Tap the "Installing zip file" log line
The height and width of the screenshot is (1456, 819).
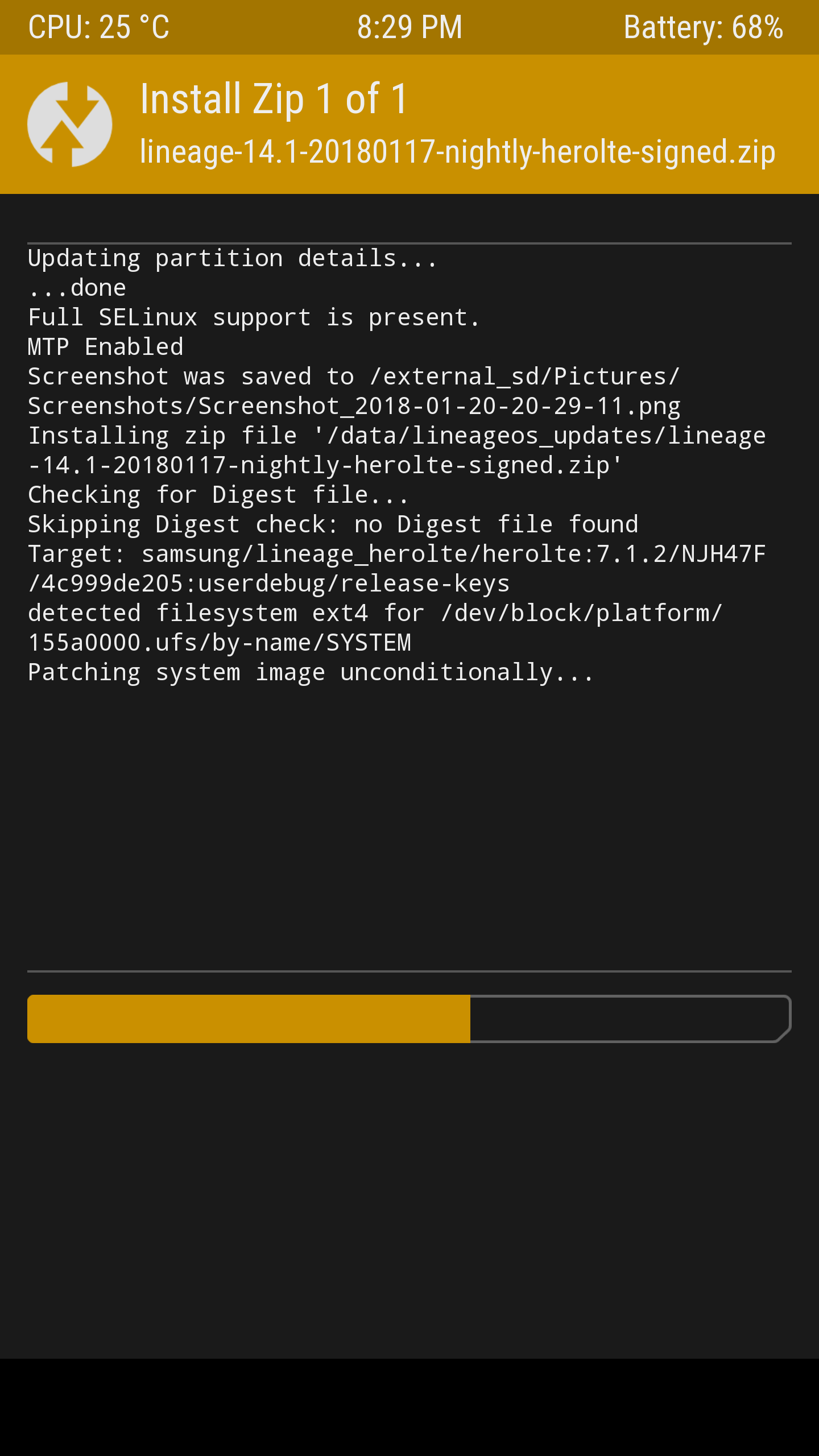click(x=397, y=436)
